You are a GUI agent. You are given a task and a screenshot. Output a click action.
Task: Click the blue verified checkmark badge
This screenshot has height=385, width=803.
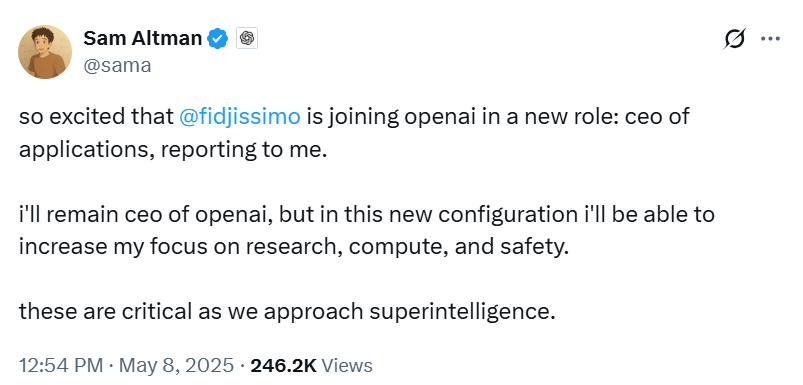[x=218, y=38]
